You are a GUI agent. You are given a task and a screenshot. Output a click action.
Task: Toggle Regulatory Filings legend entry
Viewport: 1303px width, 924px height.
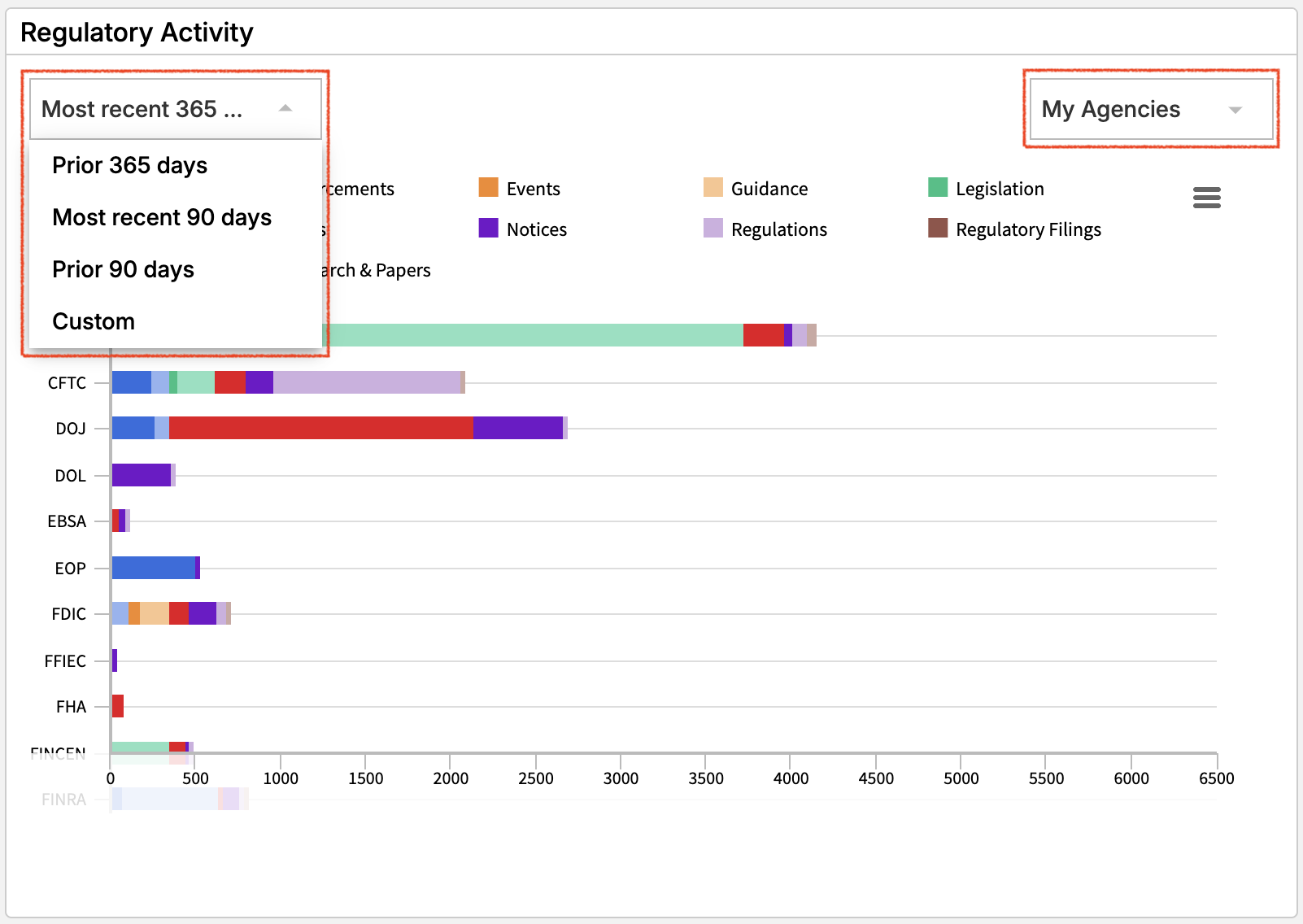pyautogui.click(x=1028, y=229)
